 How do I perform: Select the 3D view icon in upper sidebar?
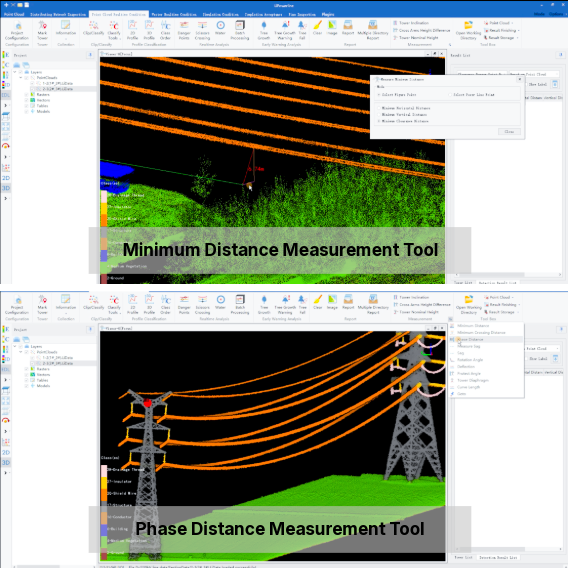coord(6,188)
